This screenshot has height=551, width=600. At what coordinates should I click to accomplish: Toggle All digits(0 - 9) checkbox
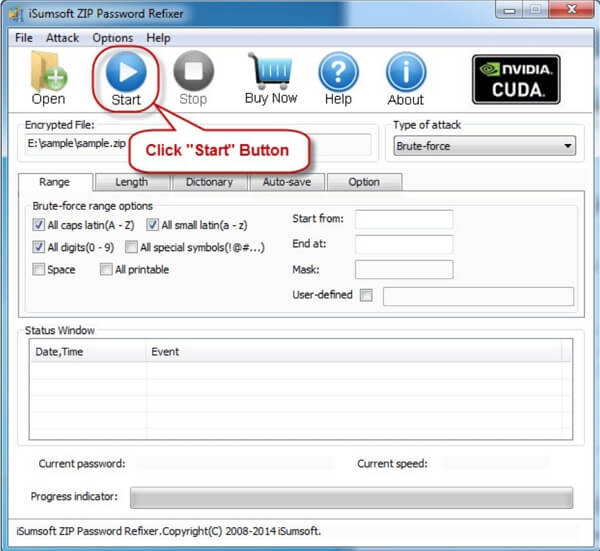(x=38, y=247)
